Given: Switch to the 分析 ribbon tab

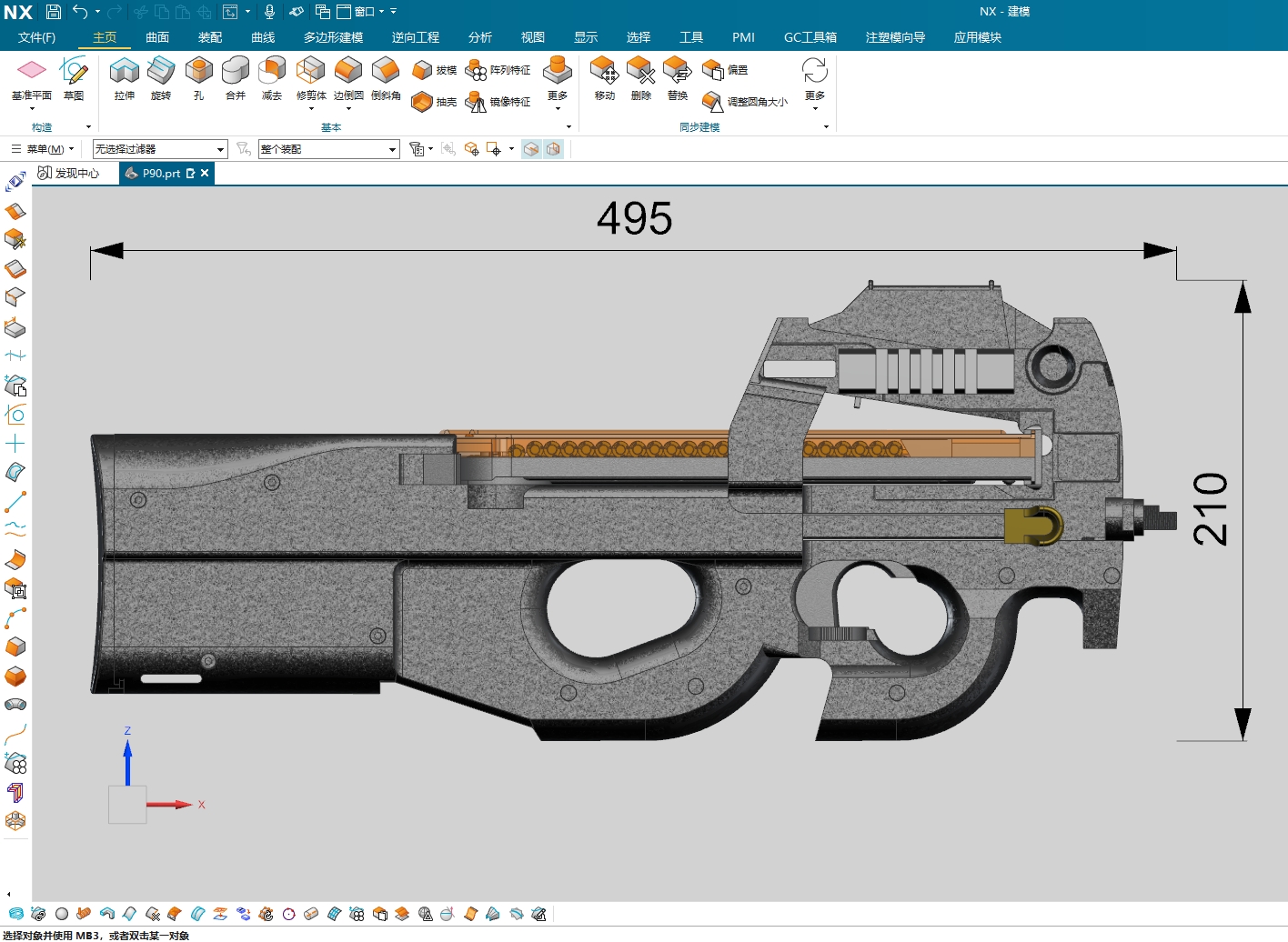Looking at the screenshot, I should (x=480, y=37).
